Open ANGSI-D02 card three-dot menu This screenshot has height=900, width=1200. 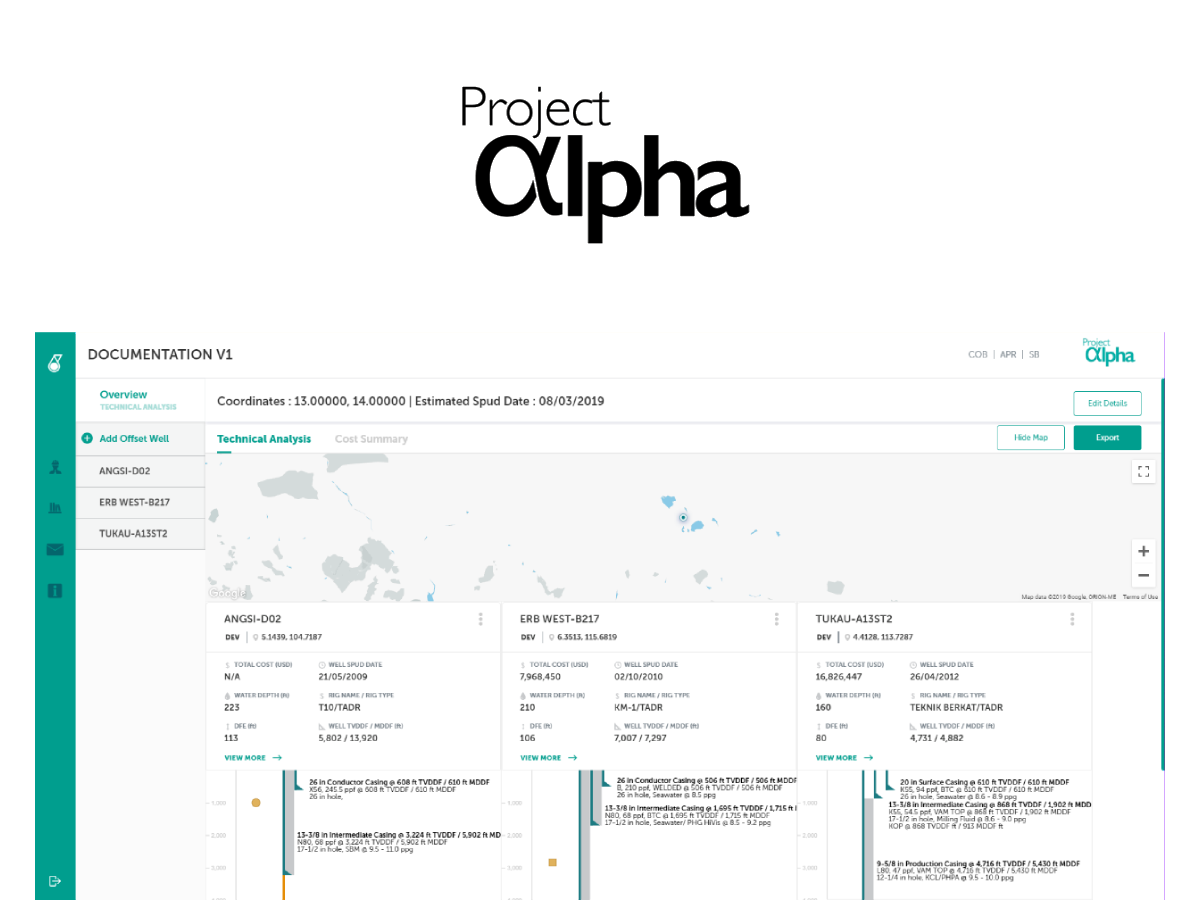tap(481, 619)
